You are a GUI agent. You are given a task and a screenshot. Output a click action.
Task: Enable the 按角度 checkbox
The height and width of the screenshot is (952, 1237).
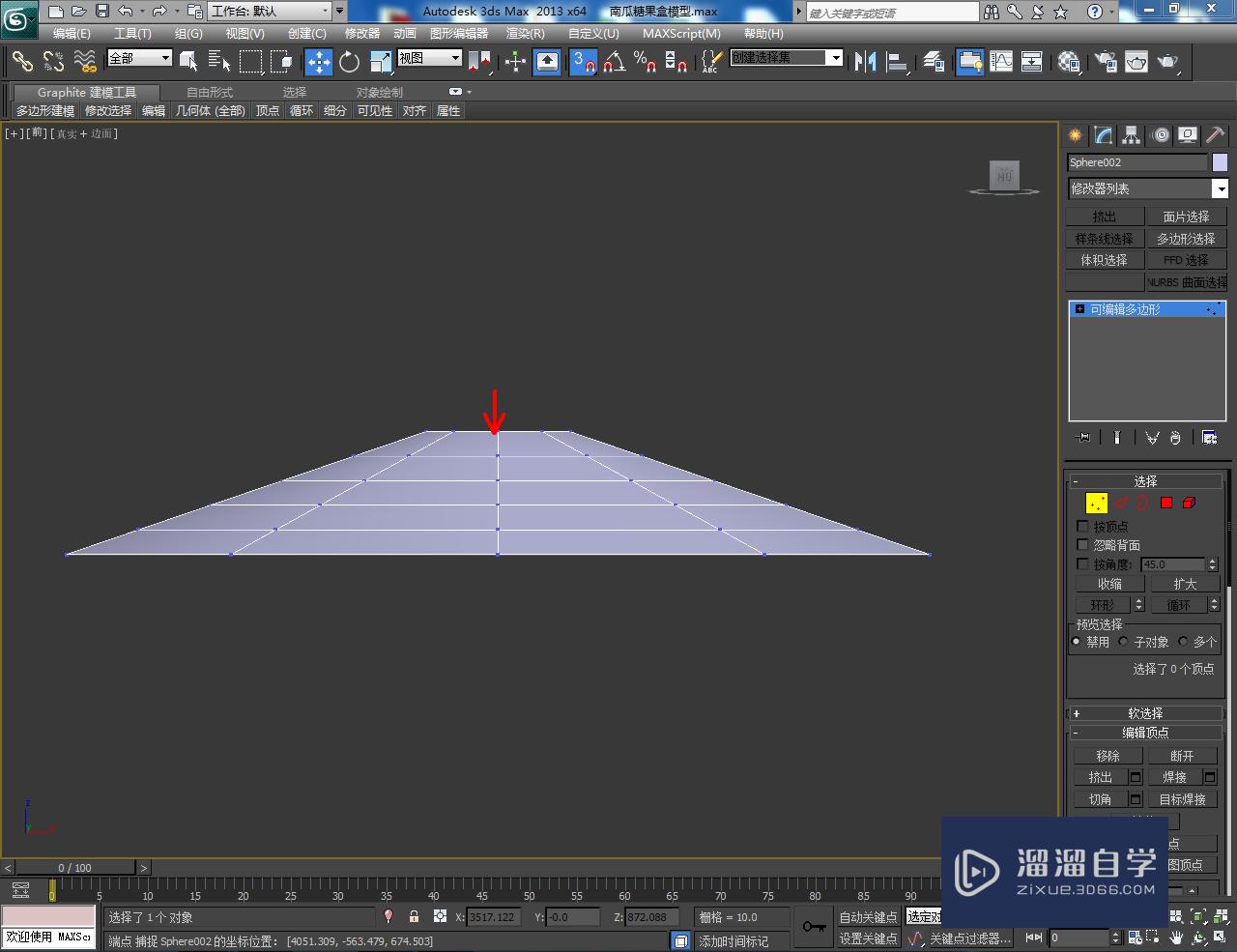tap(1082, 563)
